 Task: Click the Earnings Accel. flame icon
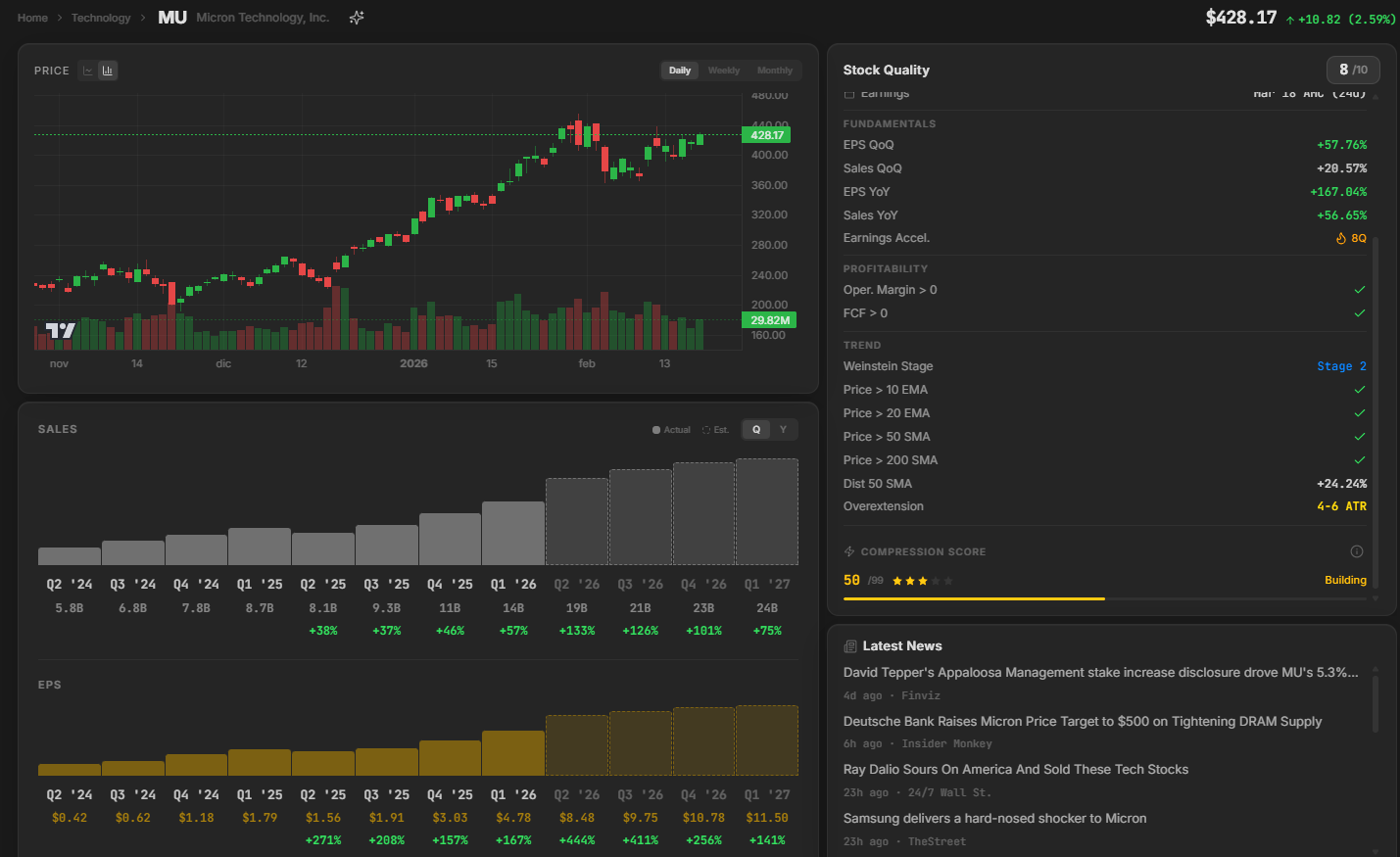(x=1341, y=238)
